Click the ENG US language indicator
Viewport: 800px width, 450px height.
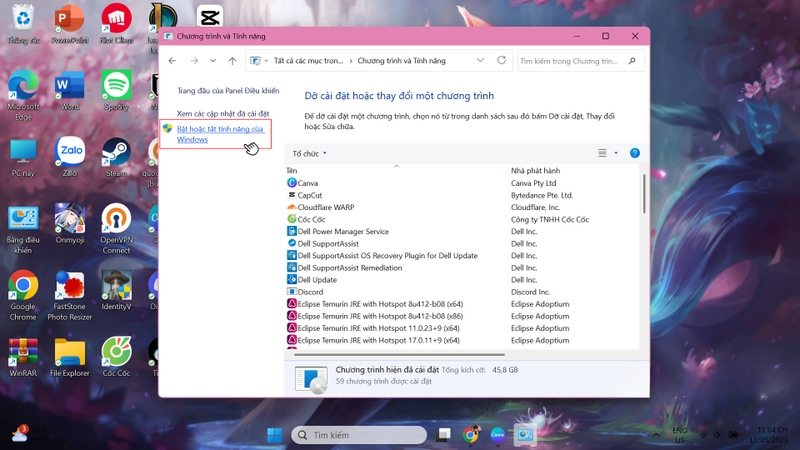point(680,435)
